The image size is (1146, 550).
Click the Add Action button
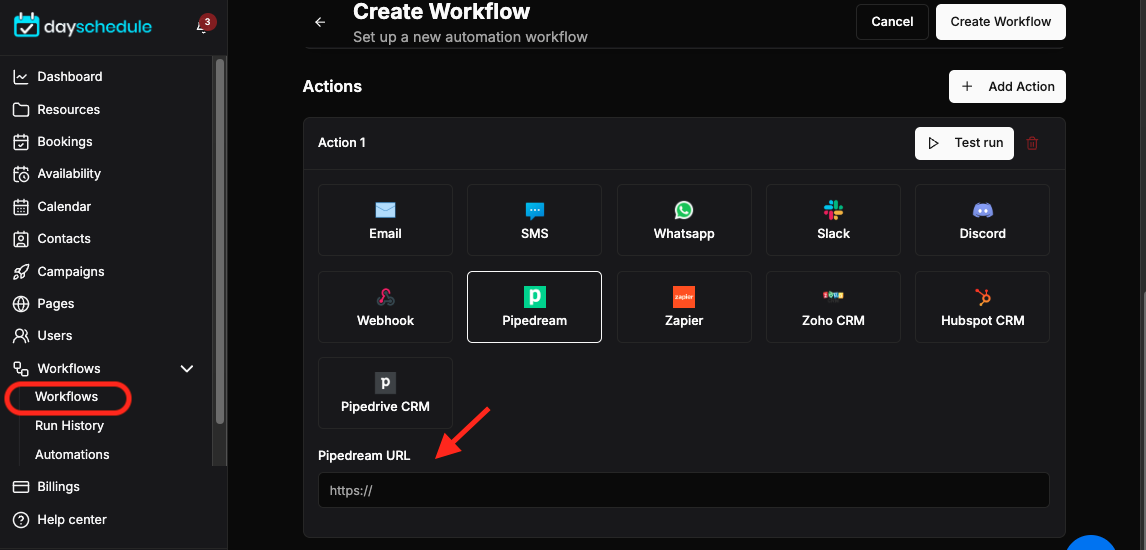coord(1007,86)
